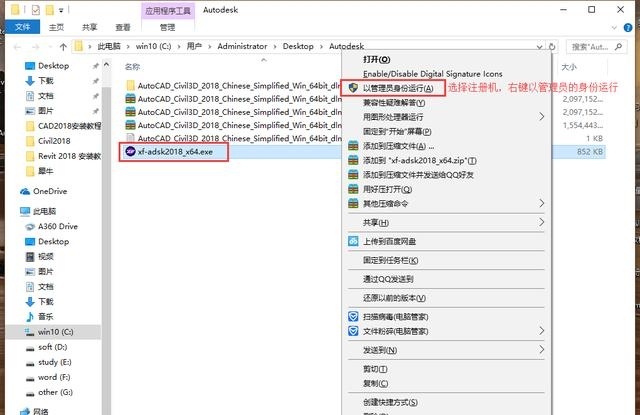Click the 音乐 music note icon

pyautogui.click(x=30, y=316)
